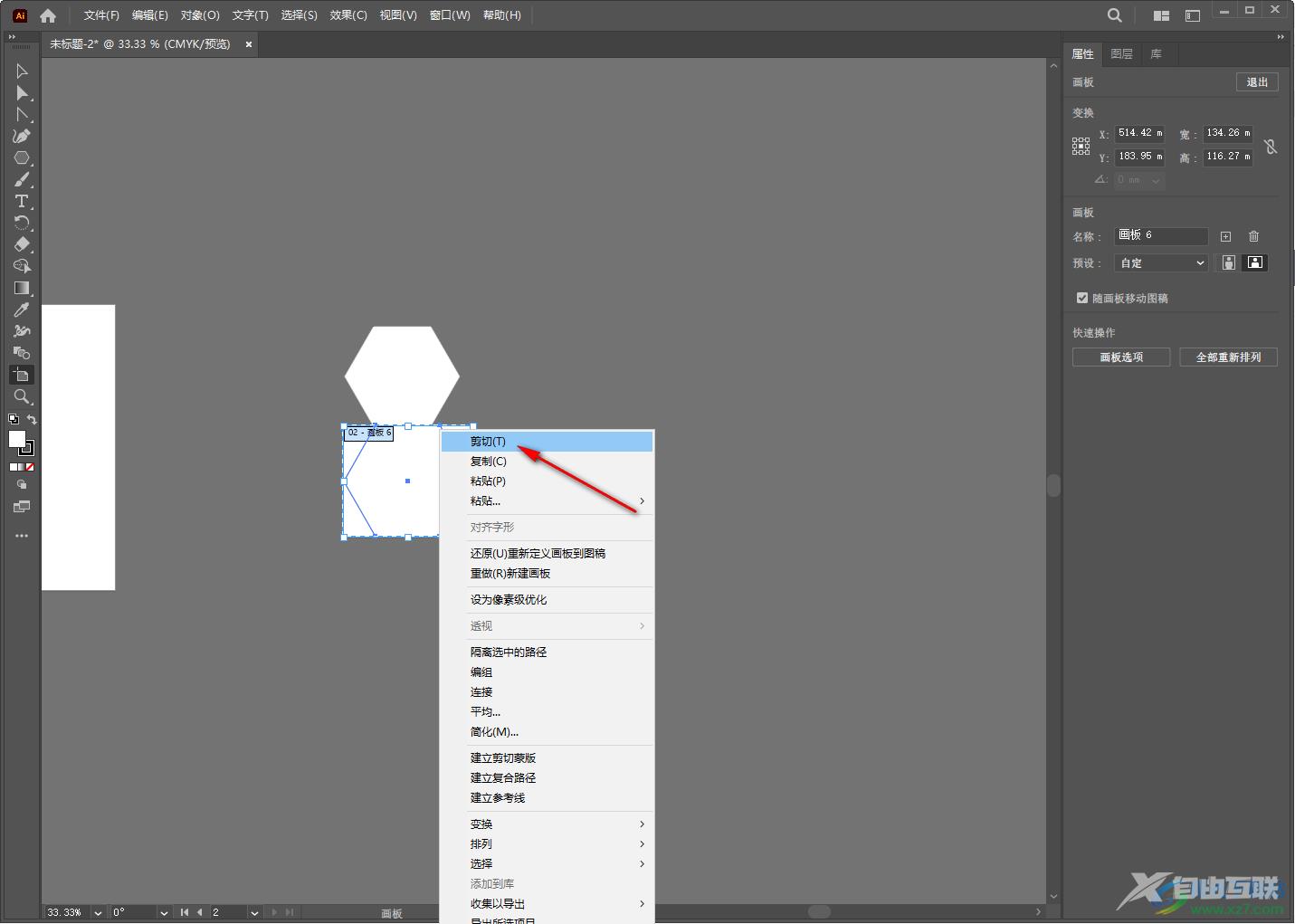
Task: Select the Selection tool arrow
Action: pyautogui.click(x=22, y=71)
